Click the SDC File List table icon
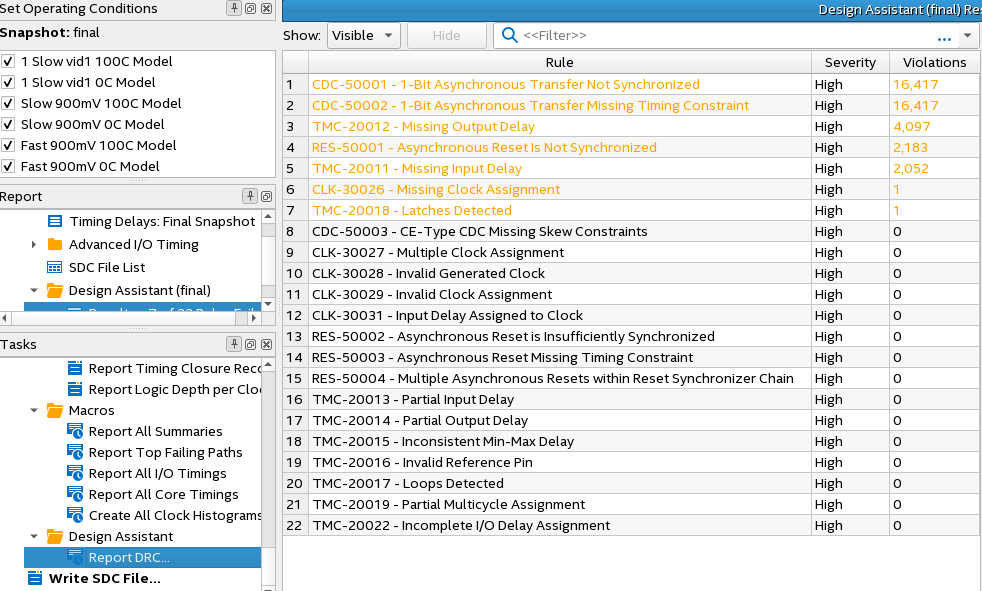 pos(55,267)
